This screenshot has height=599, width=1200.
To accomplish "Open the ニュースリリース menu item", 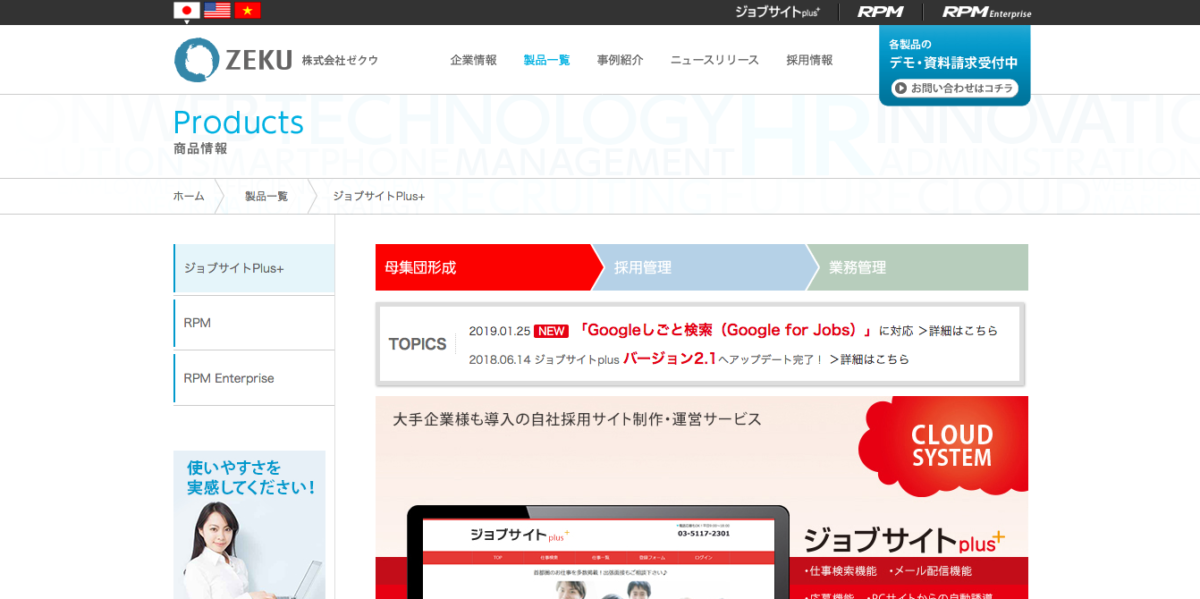I will pyautogui.click(x=714, y=60).
